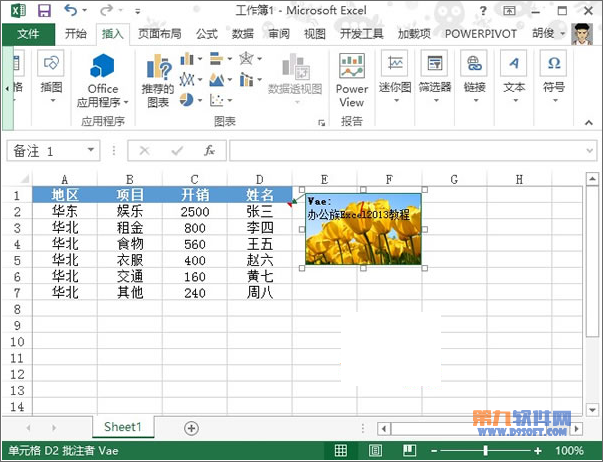The height and width of the screenshot is (462, 603).
Task: Select the tulip picture comment box
Action: pyautogui.click(x=363, y=229)
